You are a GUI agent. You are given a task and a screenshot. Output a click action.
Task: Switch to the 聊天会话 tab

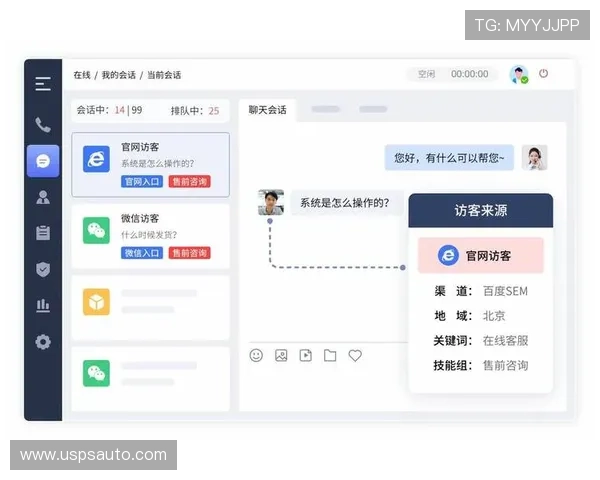point(267,110)
